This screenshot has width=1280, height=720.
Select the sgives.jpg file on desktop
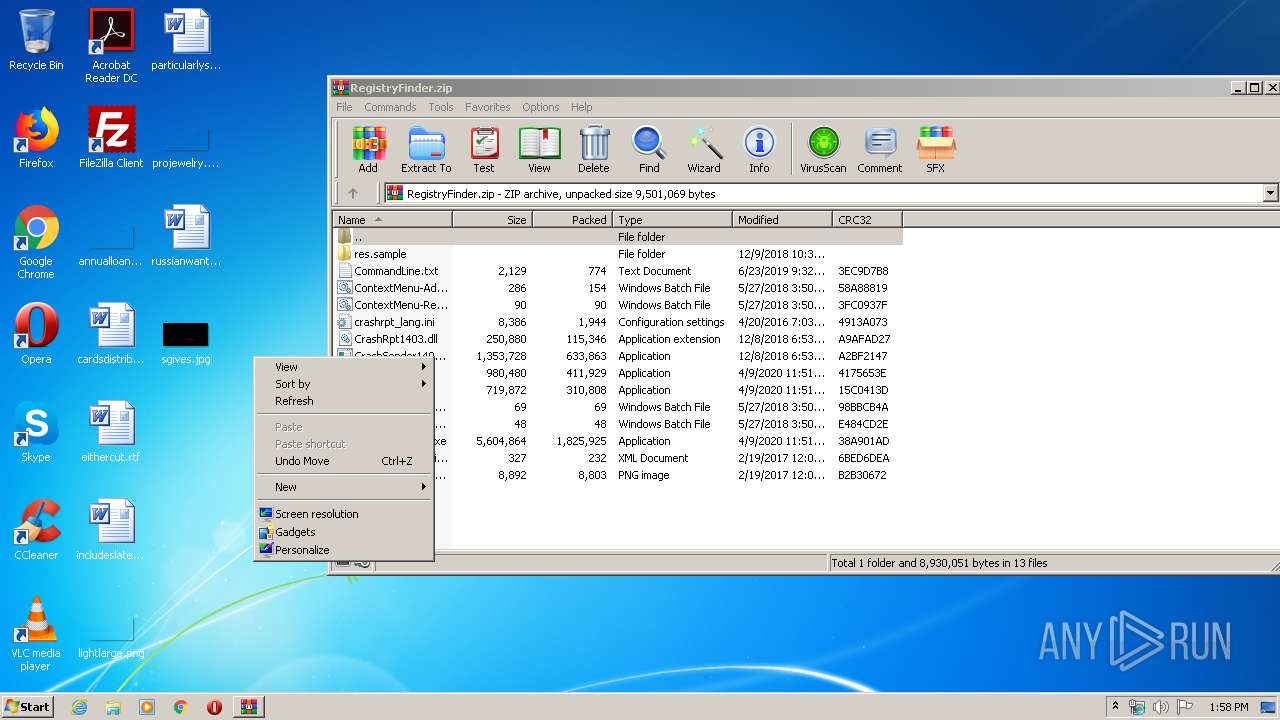[186, 342]
